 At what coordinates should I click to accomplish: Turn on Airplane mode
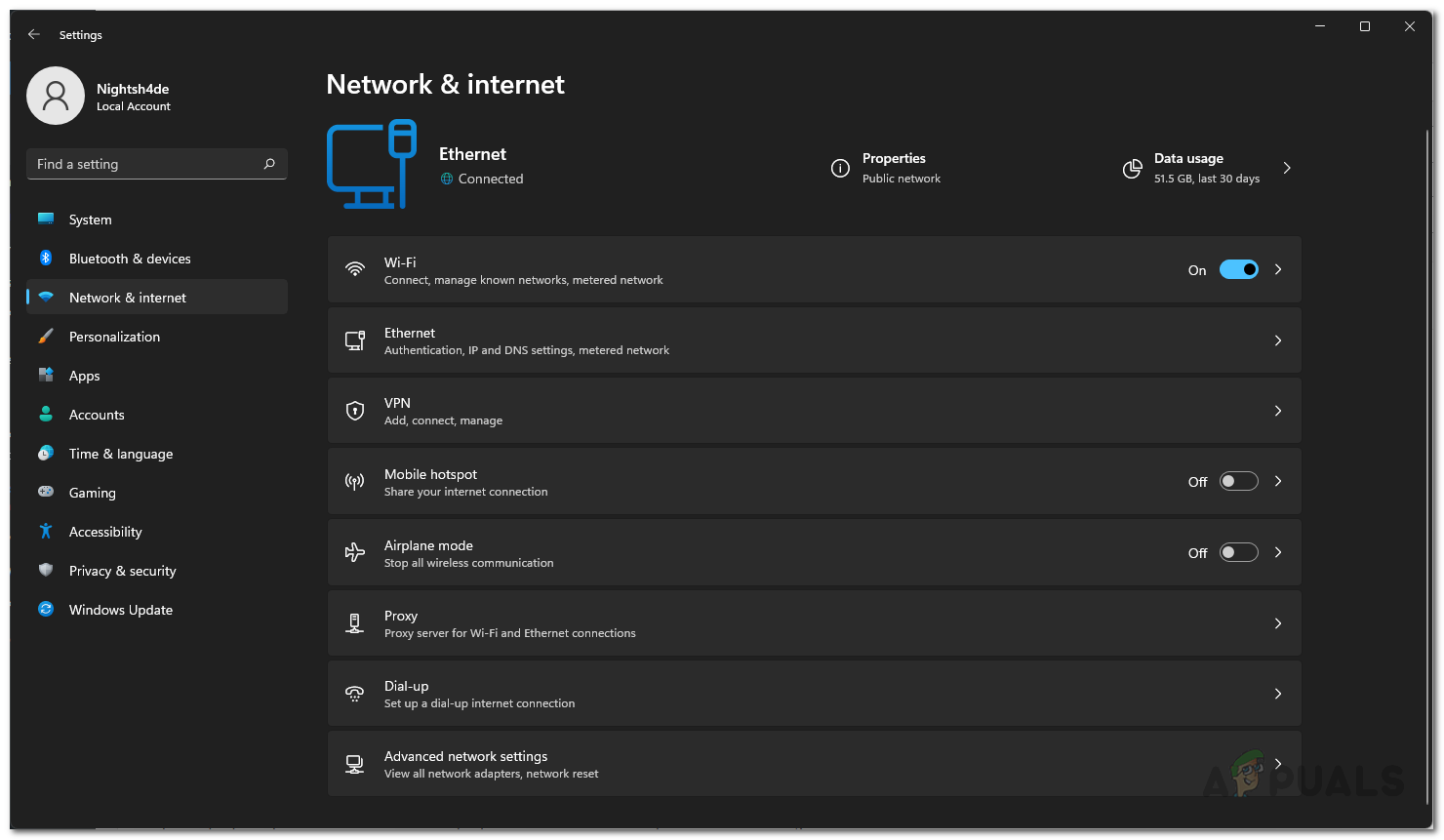[x=1238, y=551]
